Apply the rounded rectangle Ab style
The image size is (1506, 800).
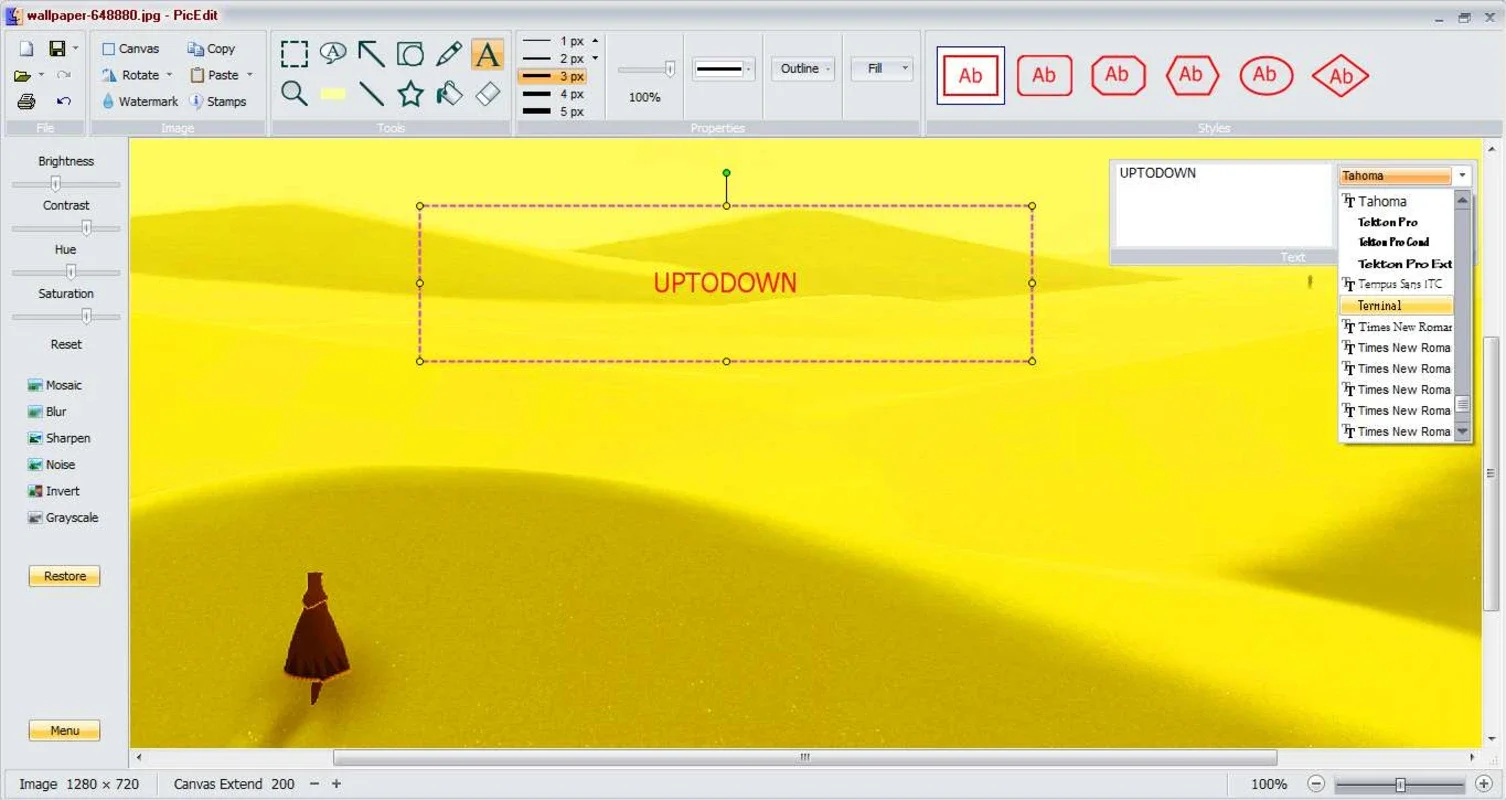[1044, 75]
